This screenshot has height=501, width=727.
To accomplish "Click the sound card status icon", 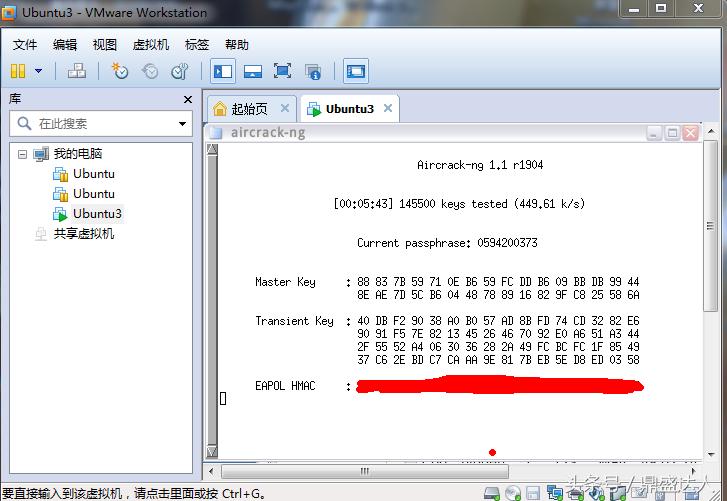I will (x=596, y=493).
